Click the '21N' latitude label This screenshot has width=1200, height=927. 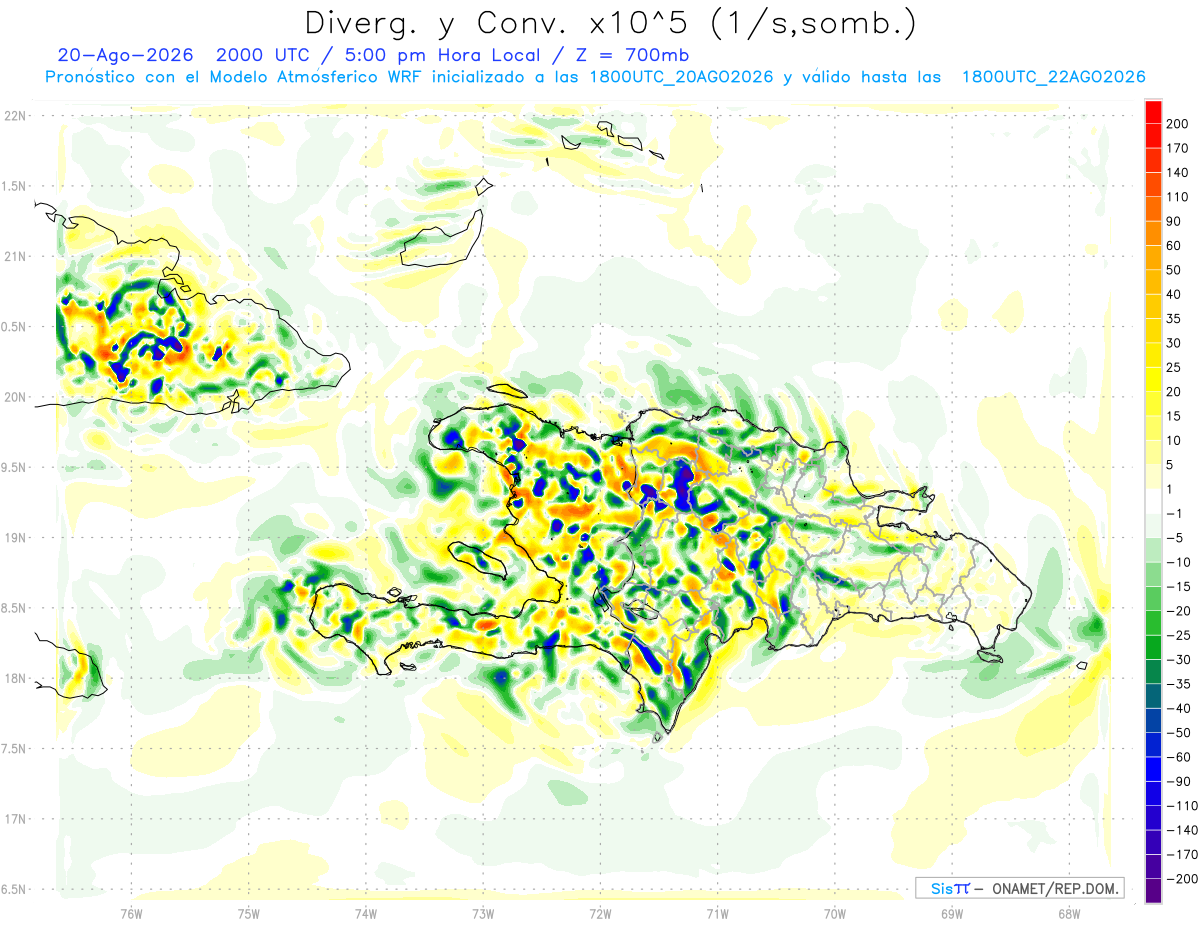click(15, 256)
